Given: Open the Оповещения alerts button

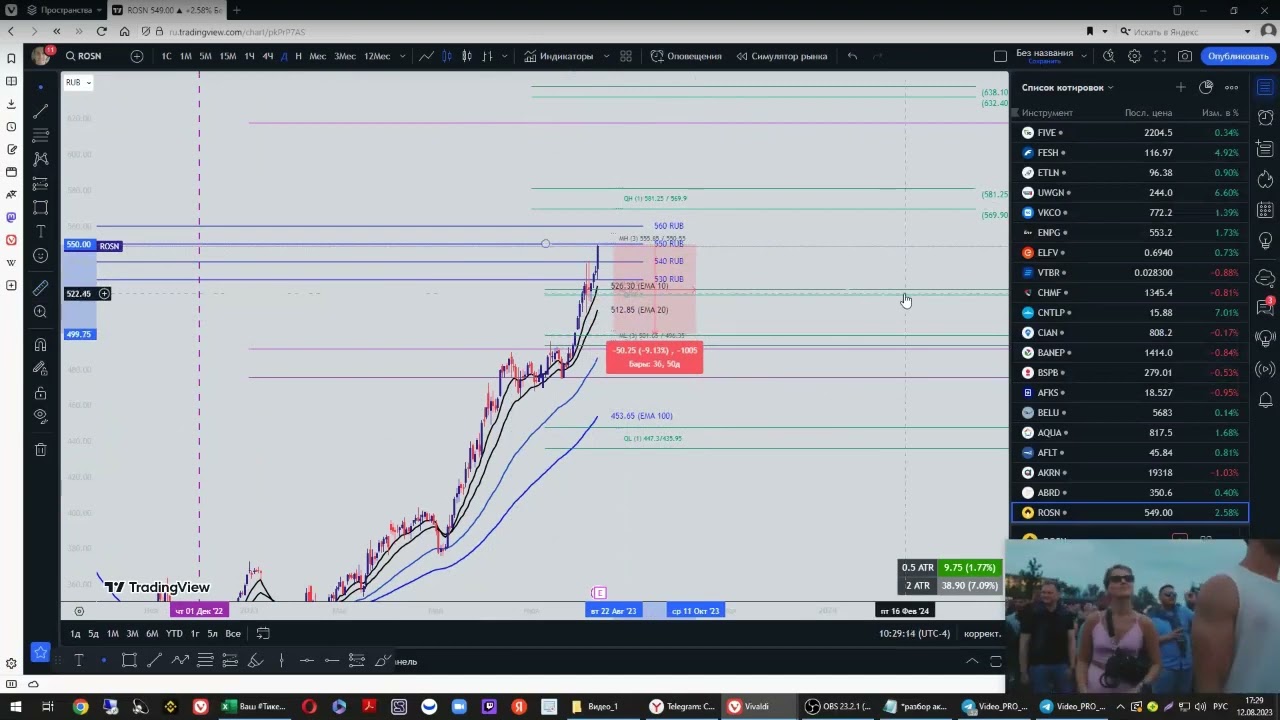Looking at the screenshot, I should click(686, 56).
